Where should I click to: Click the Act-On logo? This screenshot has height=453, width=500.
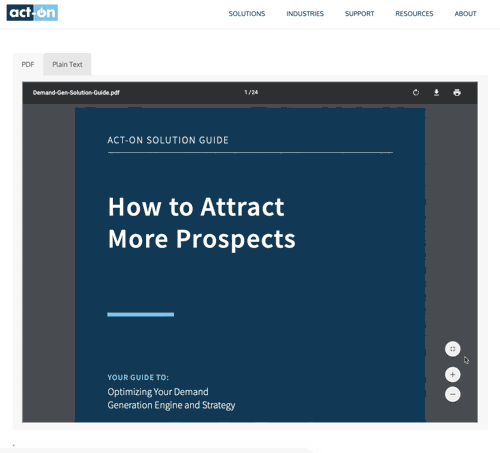click(x=32, y=13)
